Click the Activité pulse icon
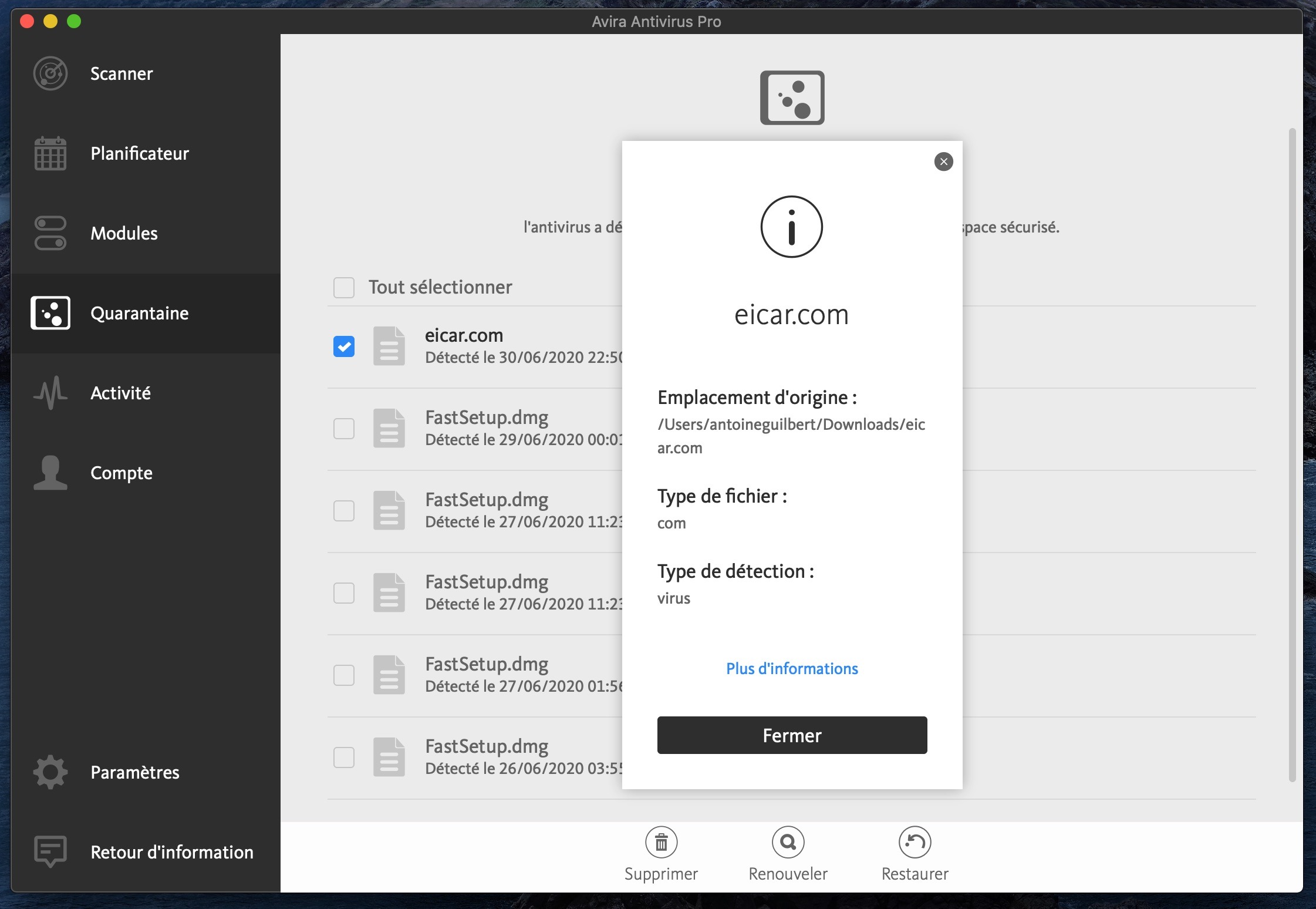This screenshot has width=1316, height=909. [50, 393]
